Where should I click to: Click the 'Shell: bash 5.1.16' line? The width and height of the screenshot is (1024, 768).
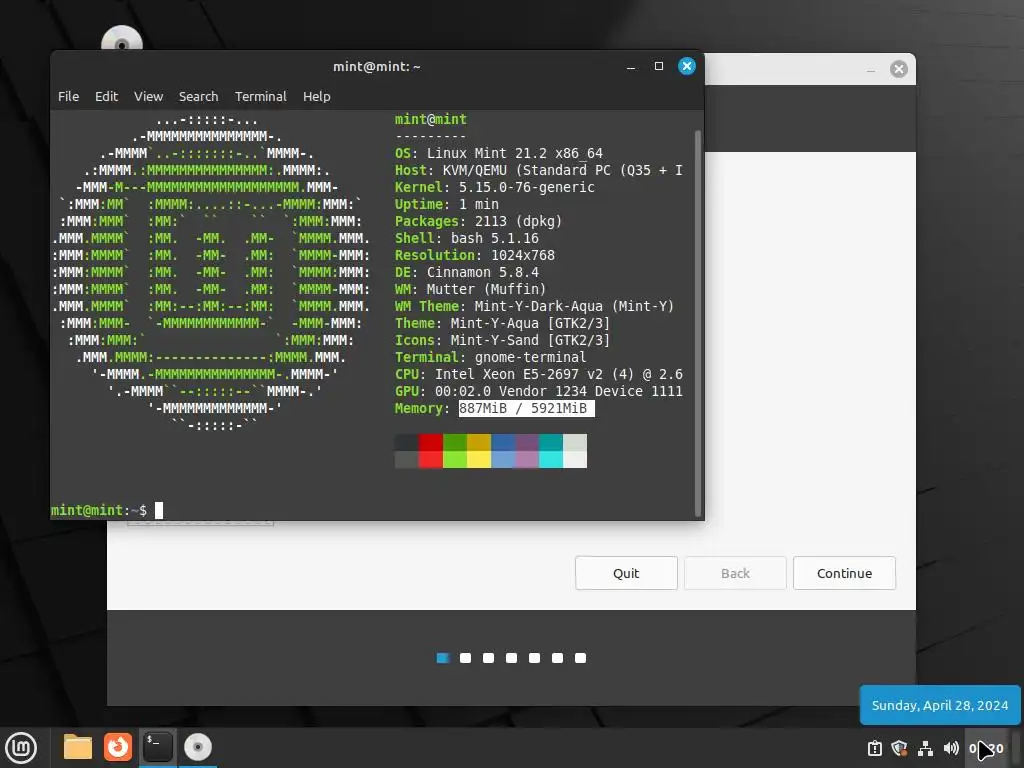(x=467, y=238)
